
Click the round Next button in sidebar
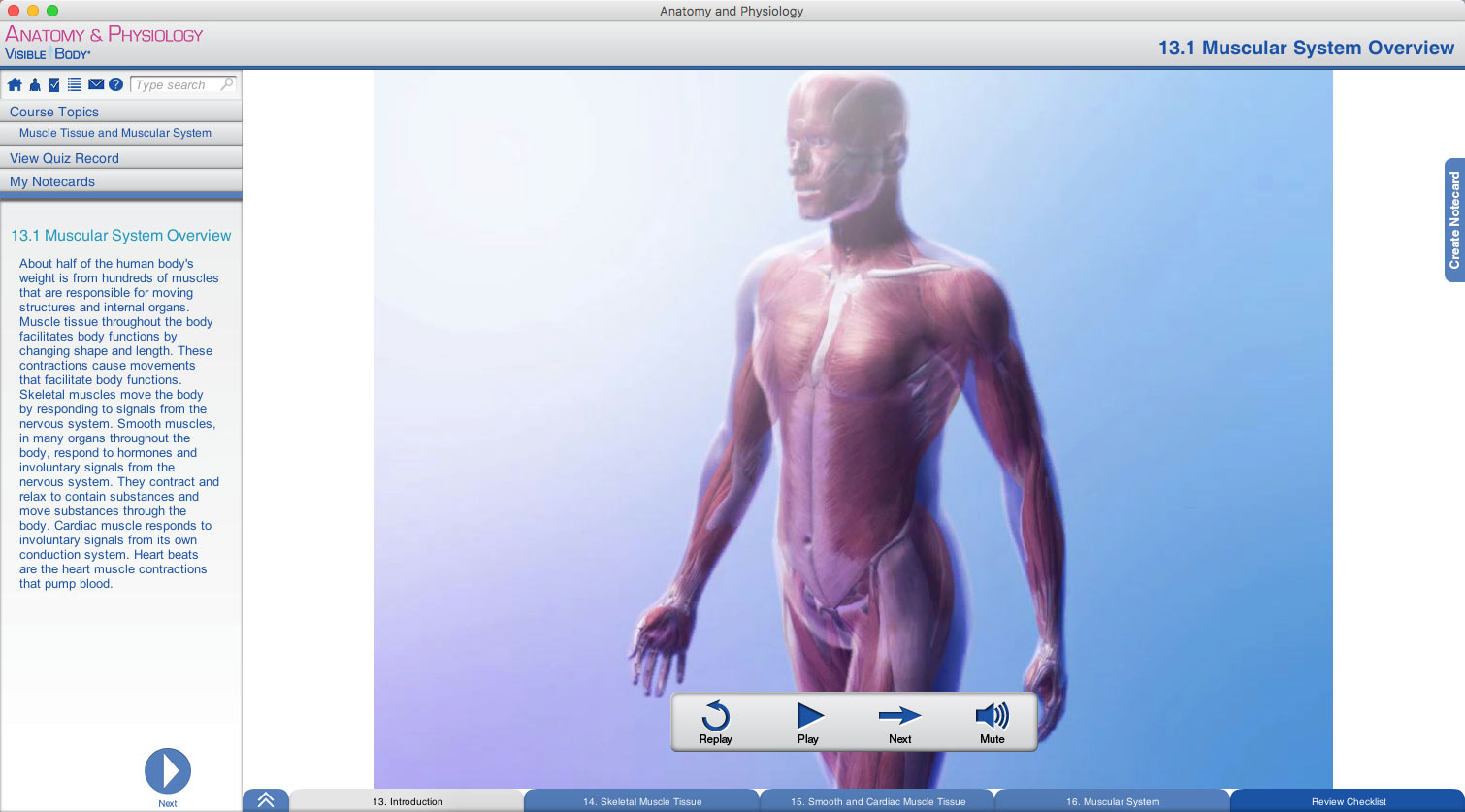point(168,771)
